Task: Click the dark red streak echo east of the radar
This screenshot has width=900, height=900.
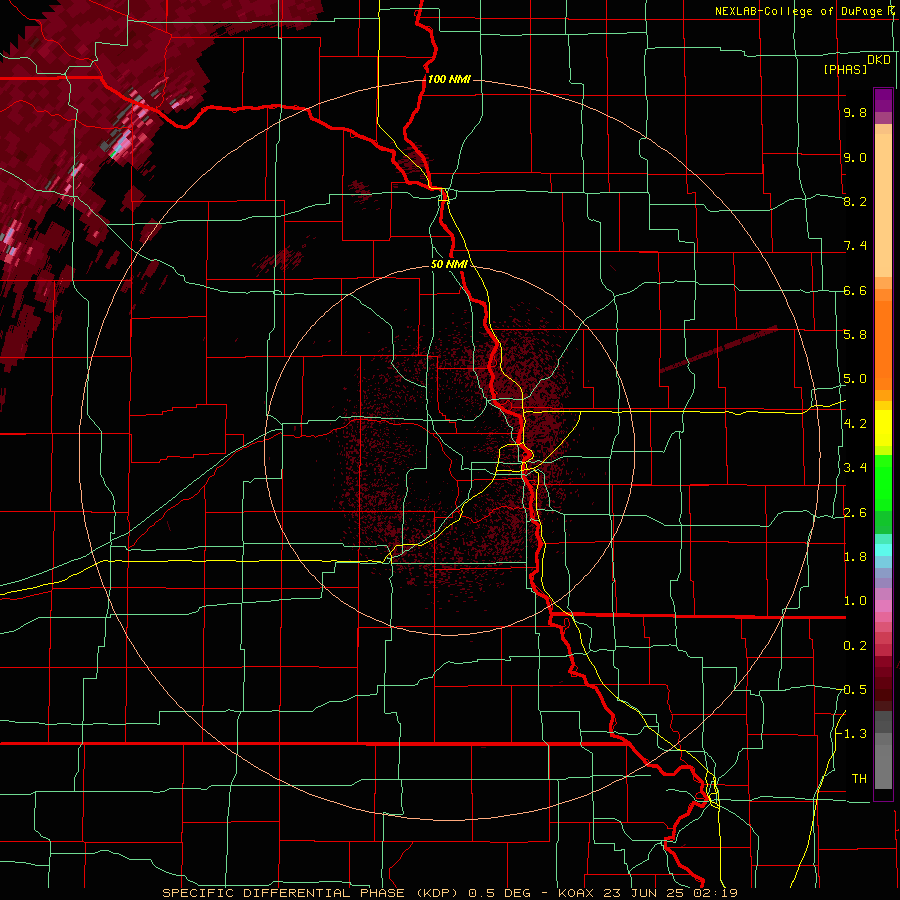Action: 719,350
